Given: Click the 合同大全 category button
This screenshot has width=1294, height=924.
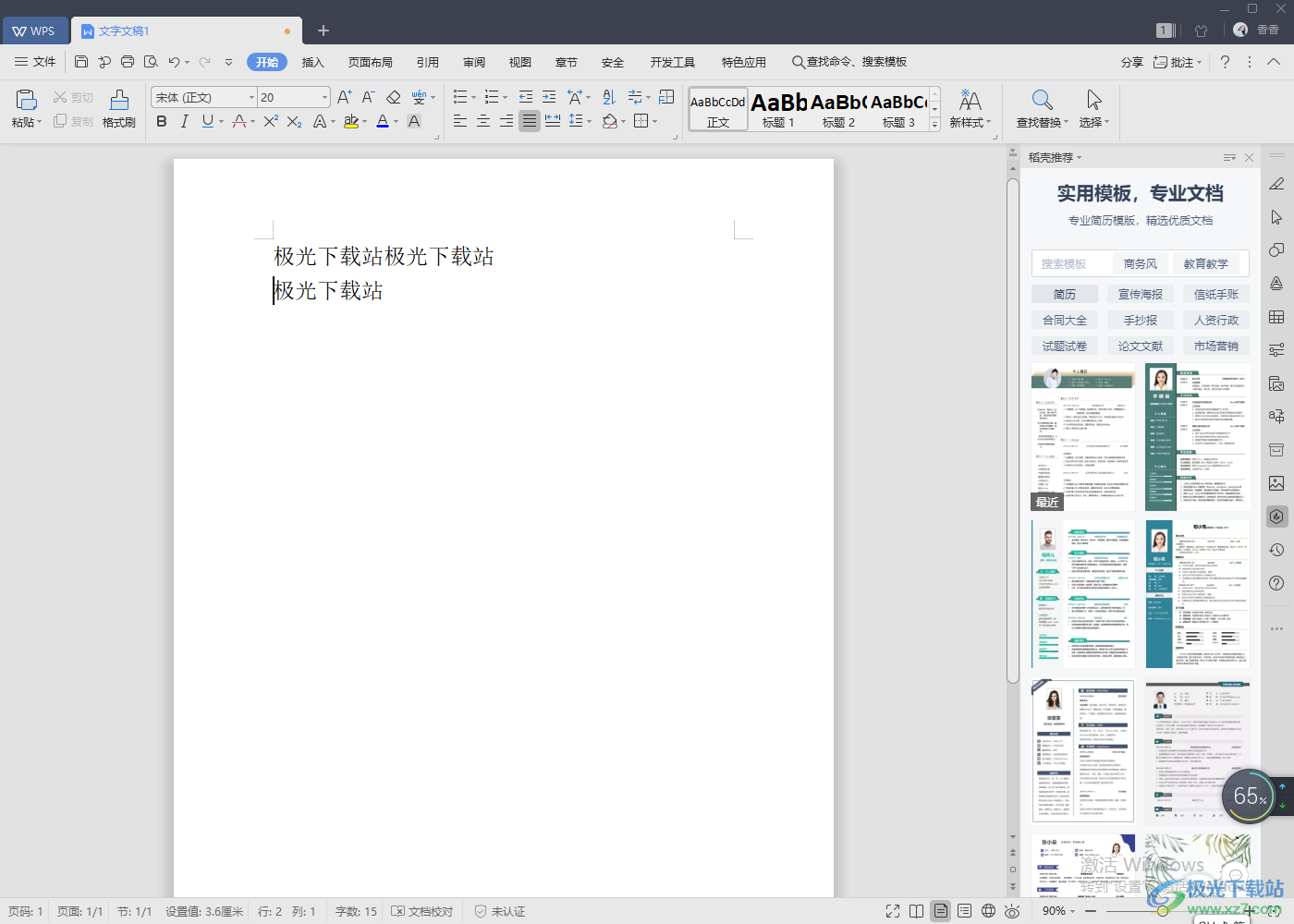Looking at the screenshot, I should tap(1065, 320).
